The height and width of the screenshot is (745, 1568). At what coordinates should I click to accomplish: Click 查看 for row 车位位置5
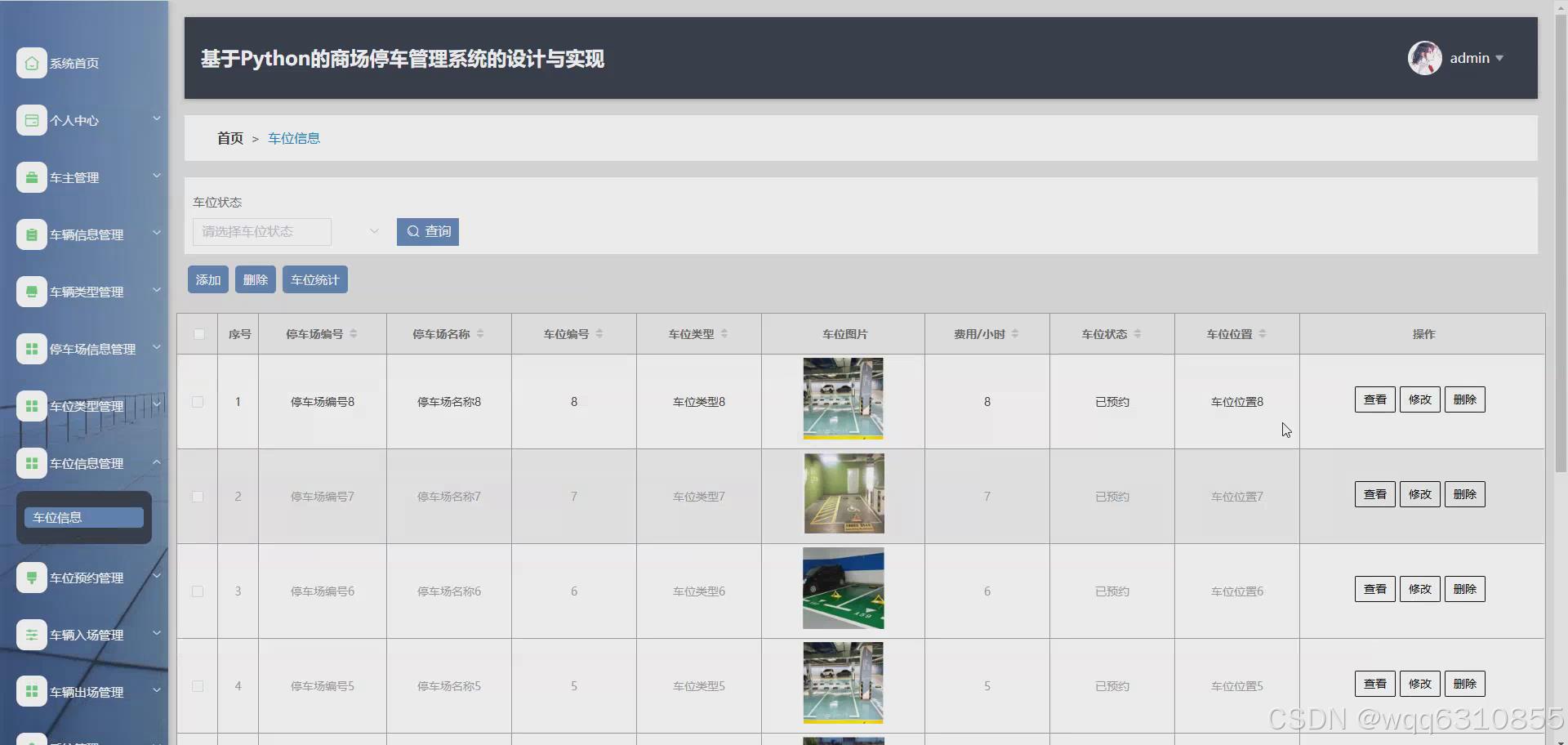point(1375,684)
